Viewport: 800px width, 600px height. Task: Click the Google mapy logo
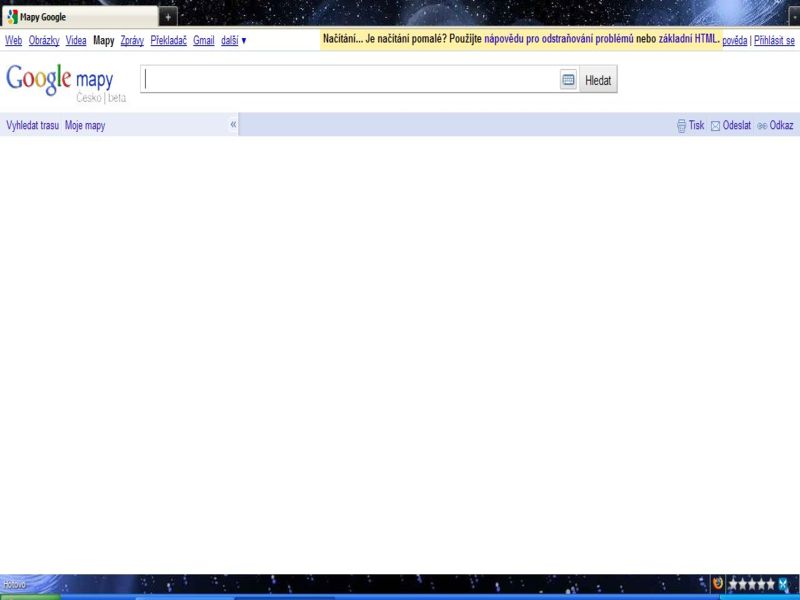point(66,83)
